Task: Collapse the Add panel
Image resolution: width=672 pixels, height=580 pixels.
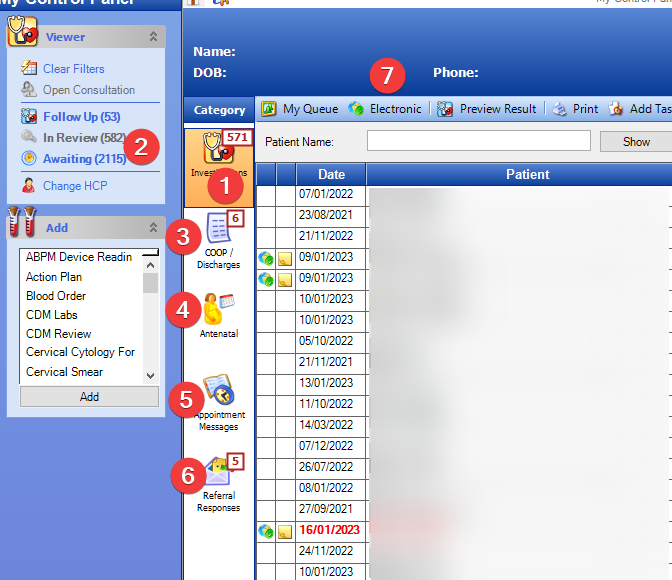Action: click(x=153, y=228)
